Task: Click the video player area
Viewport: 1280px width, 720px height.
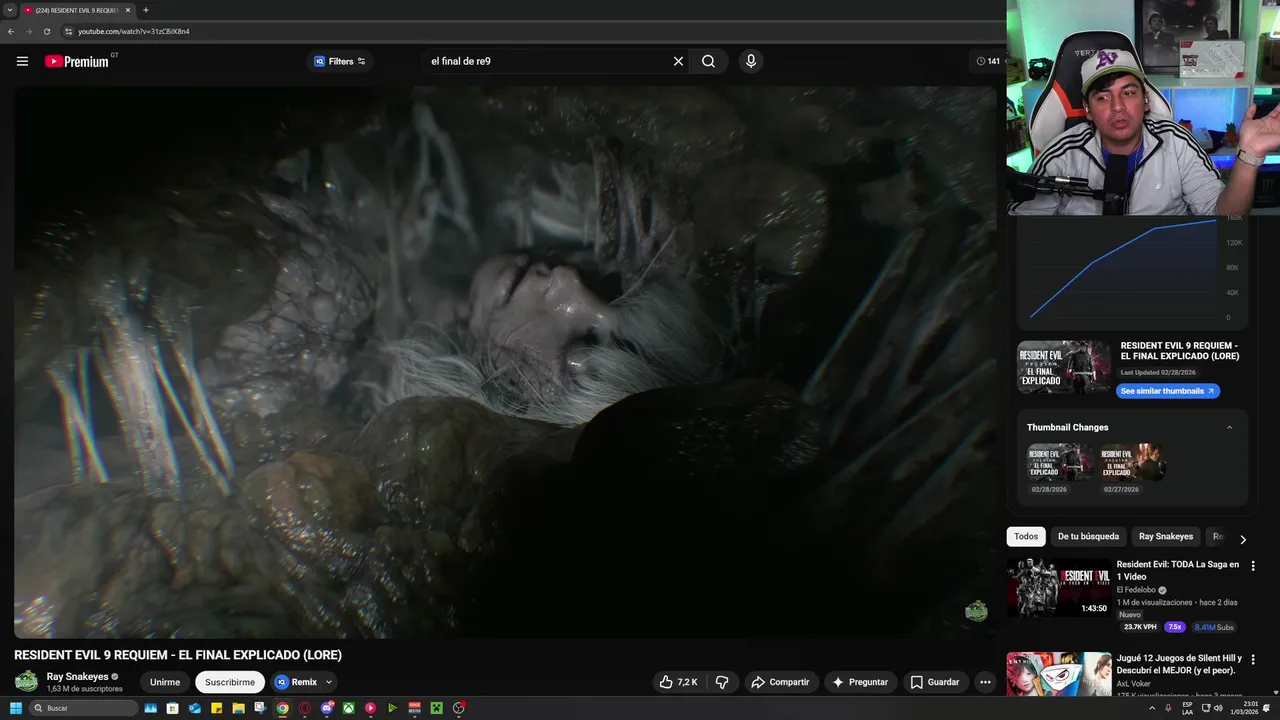Action: point(506,361)
